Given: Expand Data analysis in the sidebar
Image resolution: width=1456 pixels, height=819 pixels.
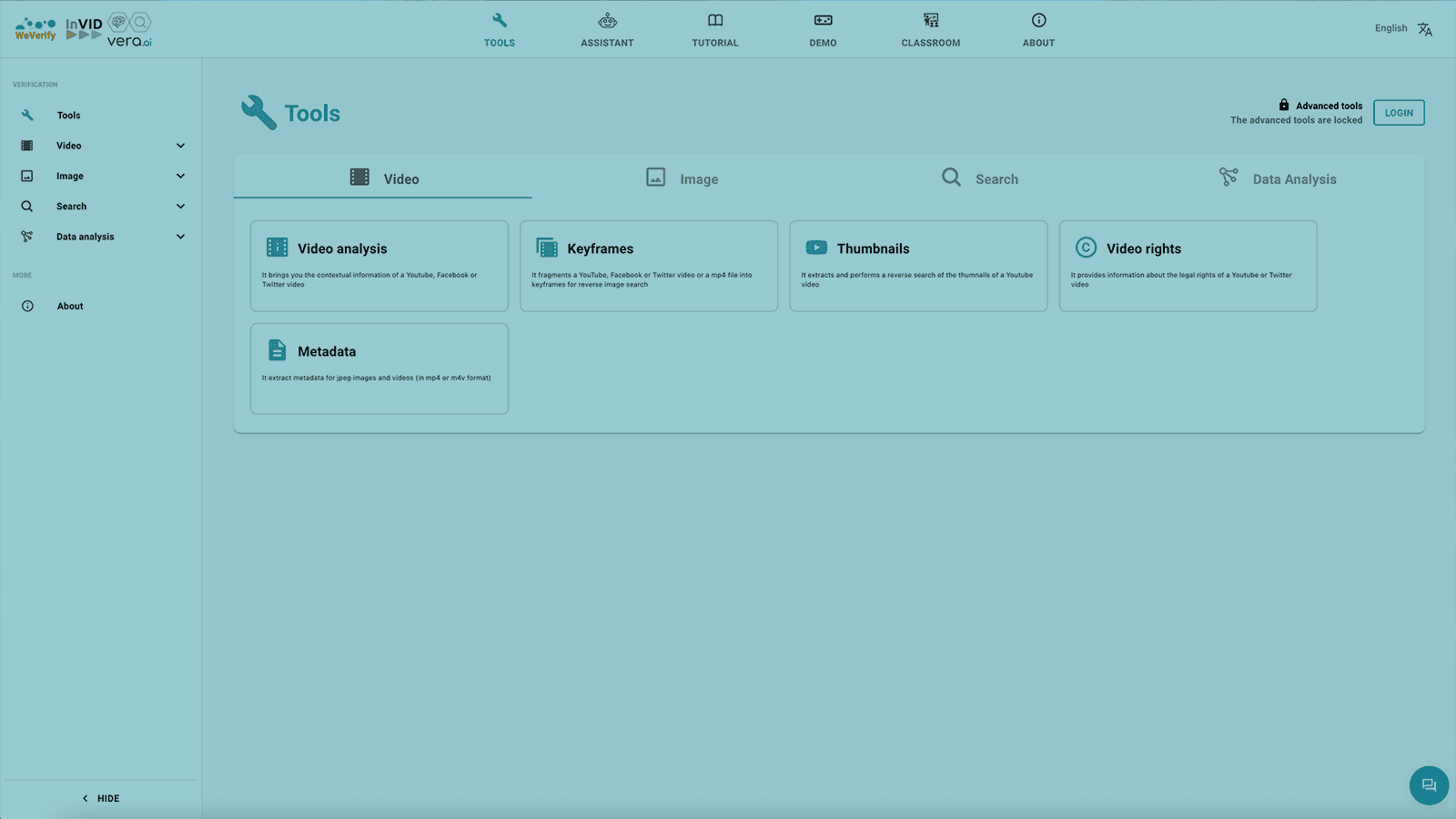Looking at the screenshot, I should point(180,237).
